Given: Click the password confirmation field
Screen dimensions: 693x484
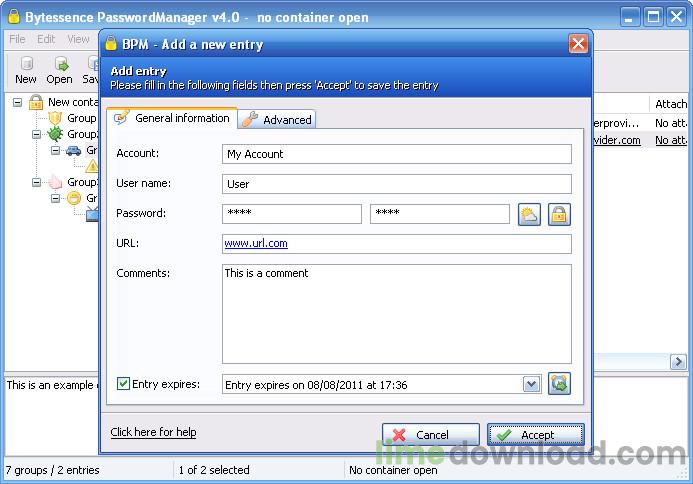Looking at the screenshot, I should tap(440, 213).
